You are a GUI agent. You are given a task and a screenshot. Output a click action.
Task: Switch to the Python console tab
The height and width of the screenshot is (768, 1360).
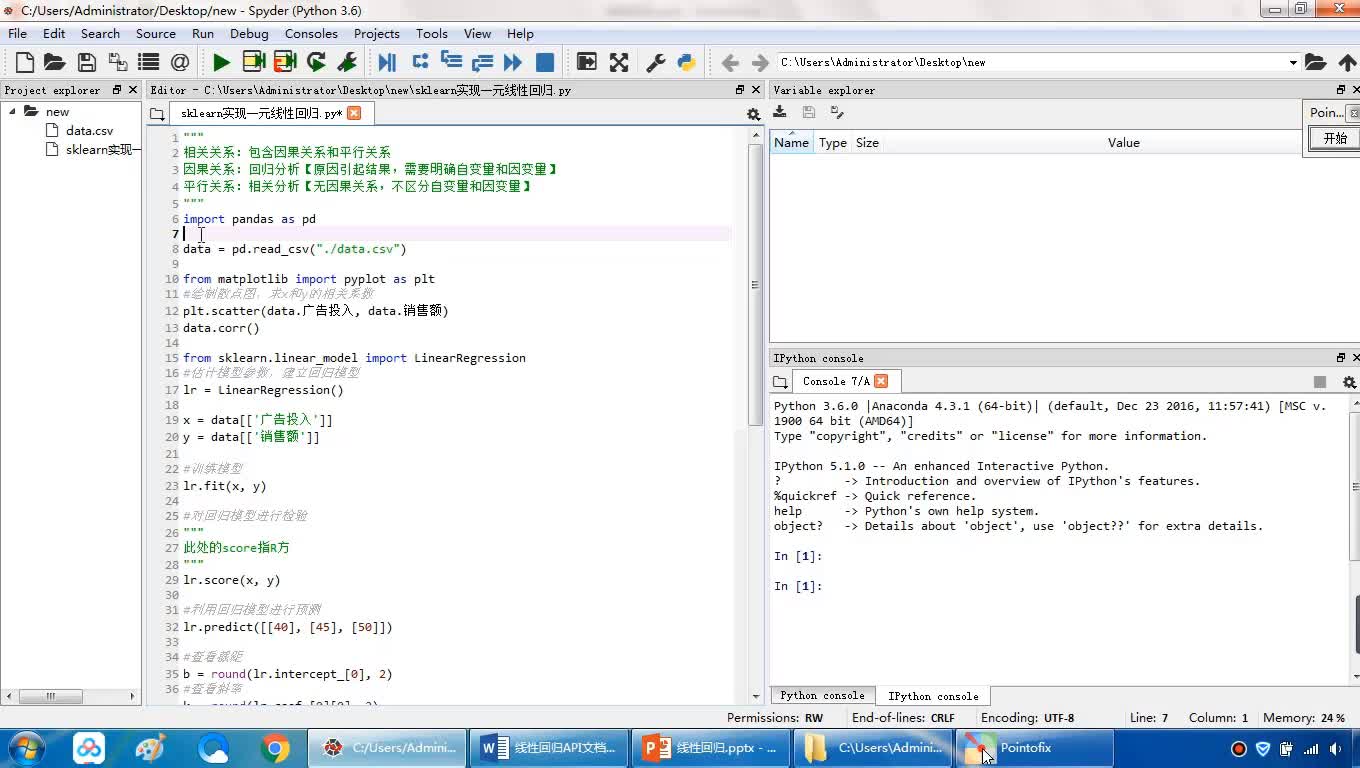[x=822, y=696]
